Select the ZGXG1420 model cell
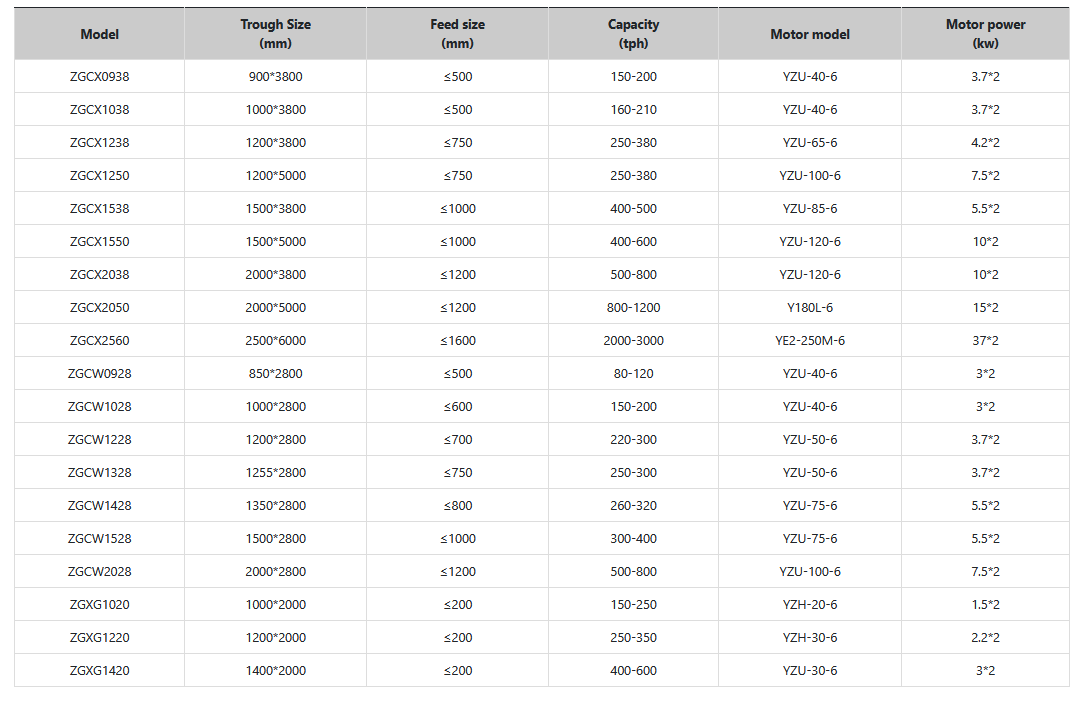This screenshot has width=1079, height=709. (x=99, y=671)
